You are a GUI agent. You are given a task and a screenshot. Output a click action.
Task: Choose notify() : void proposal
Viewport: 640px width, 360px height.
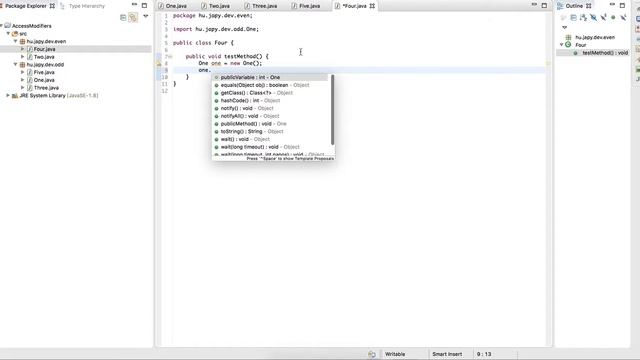tap(270, 109)
